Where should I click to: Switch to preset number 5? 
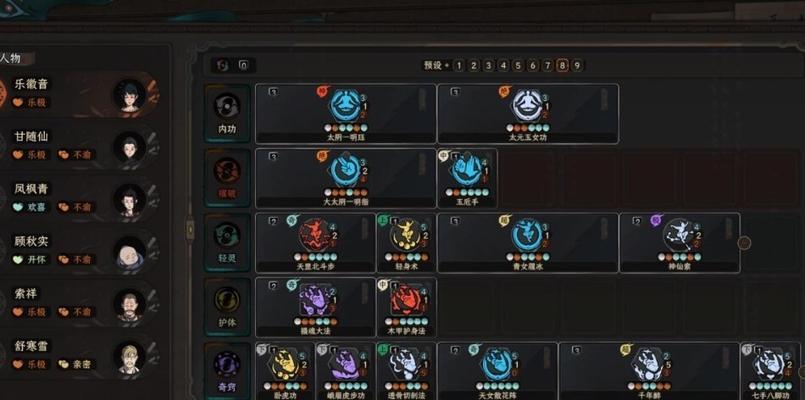518,65
